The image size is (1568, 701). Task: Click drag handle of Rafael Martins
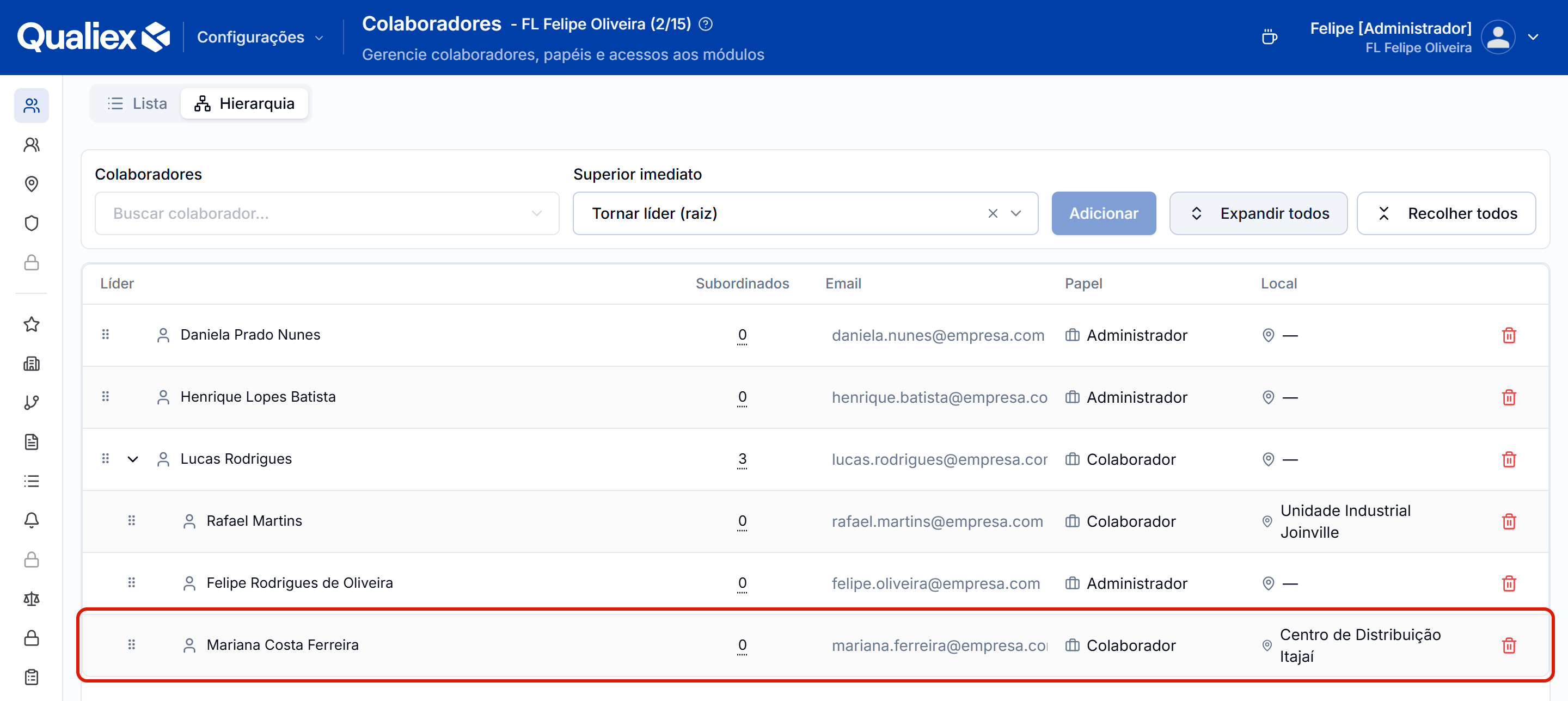(x=131, y=521)
